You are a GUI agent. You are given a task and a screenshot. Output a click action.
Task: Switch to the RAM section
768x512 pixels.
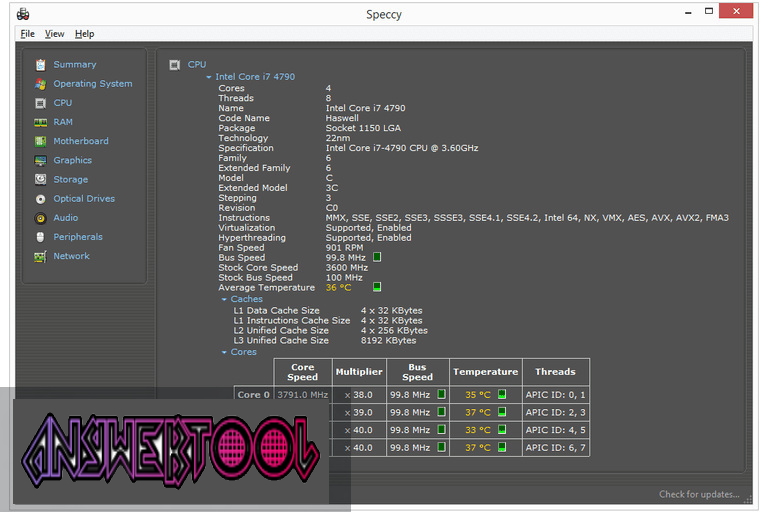(63, 122)
